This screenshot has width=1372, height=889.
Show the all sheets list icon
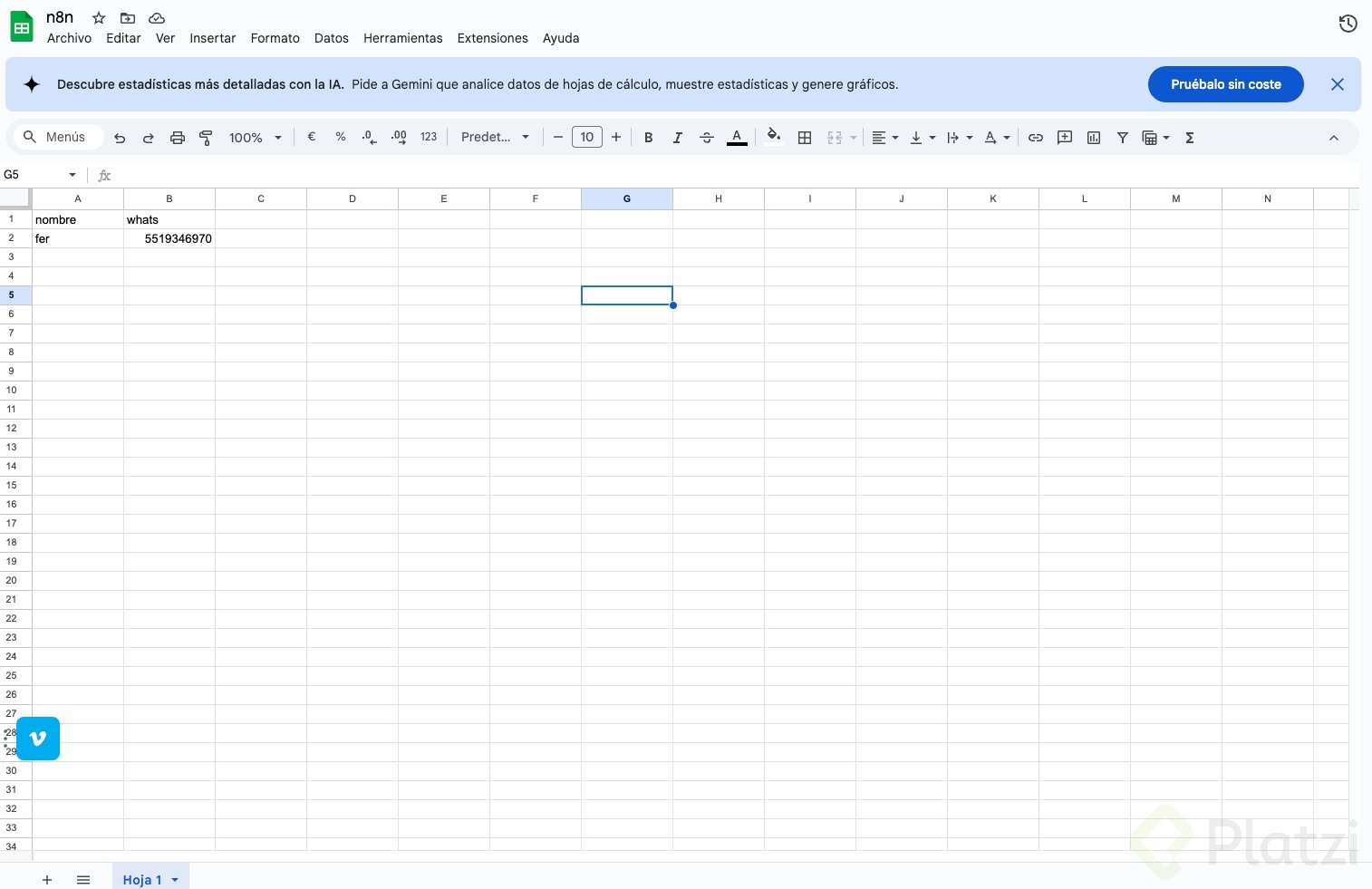coord(83,880)
